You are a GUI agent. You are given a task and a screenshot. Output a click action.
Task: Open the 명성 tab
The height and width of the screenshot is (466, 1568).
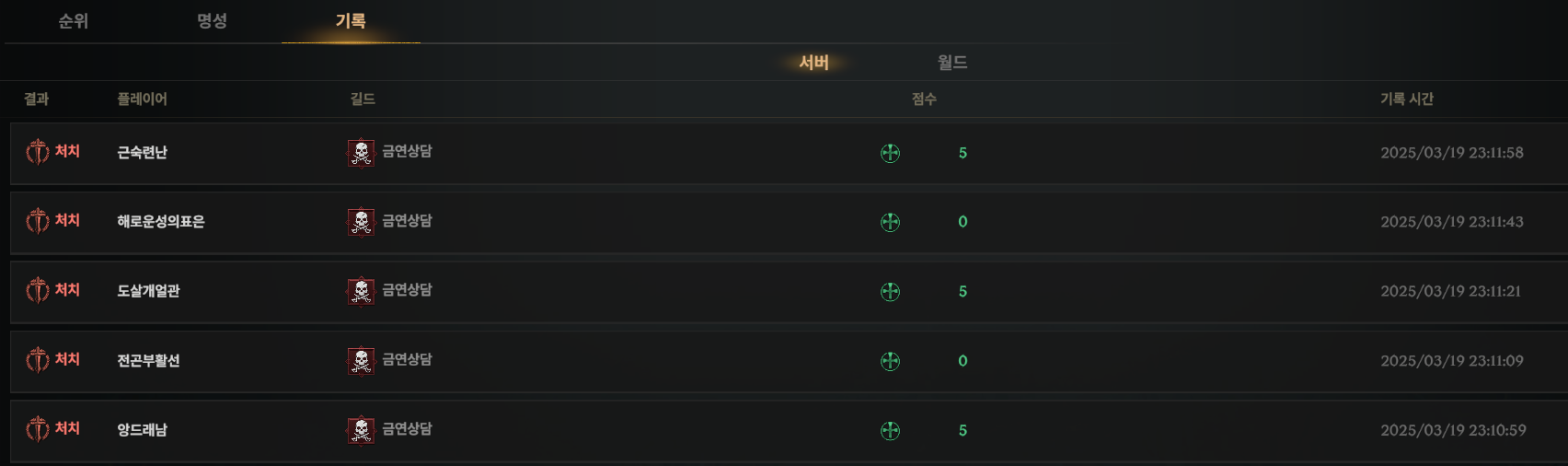(213, 21)
